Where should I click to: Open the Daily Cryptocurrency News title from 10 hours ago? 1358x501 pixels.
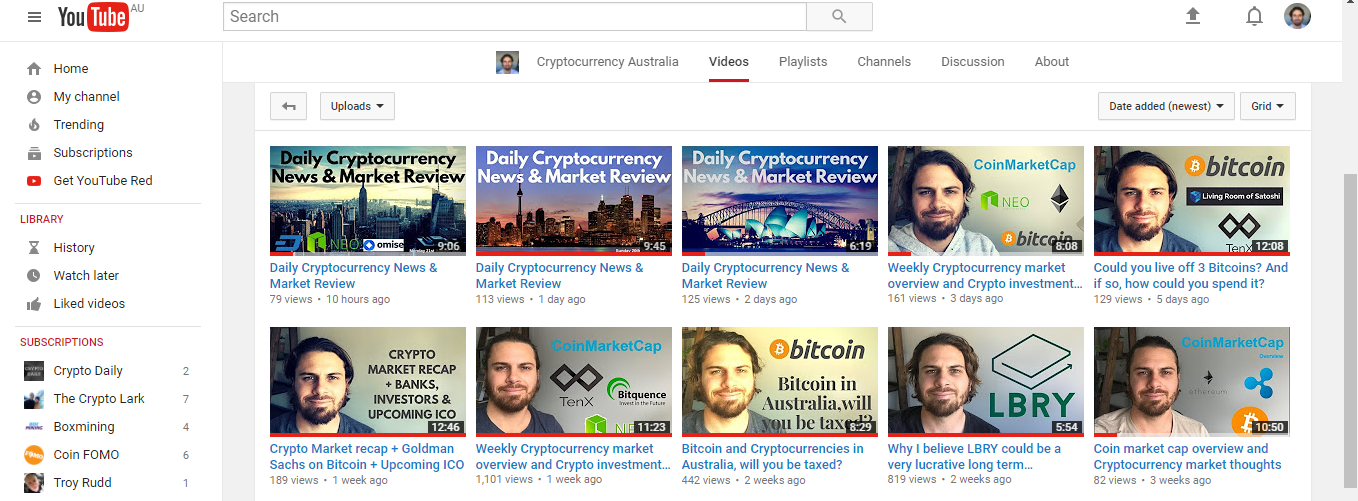(x=354, y=276)
